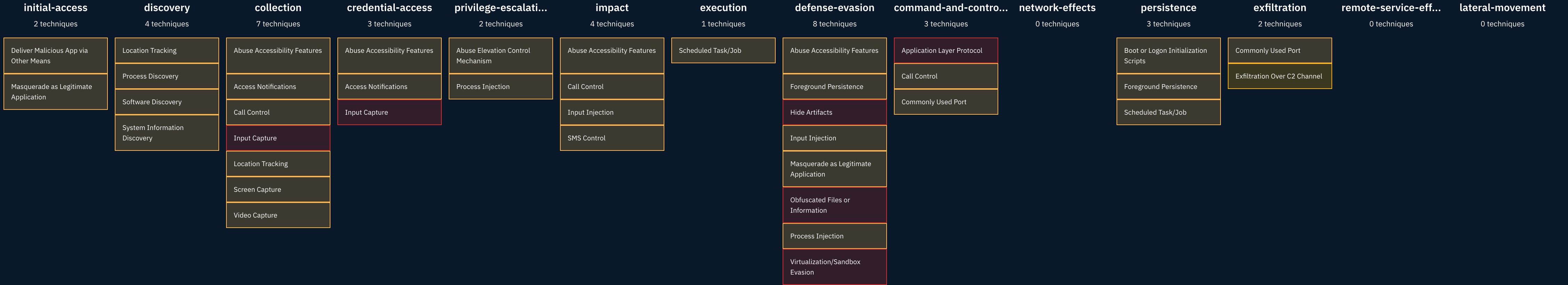1568x285 pixels.
Task: Select System Information Discovery technique
Action: (166, 133)
